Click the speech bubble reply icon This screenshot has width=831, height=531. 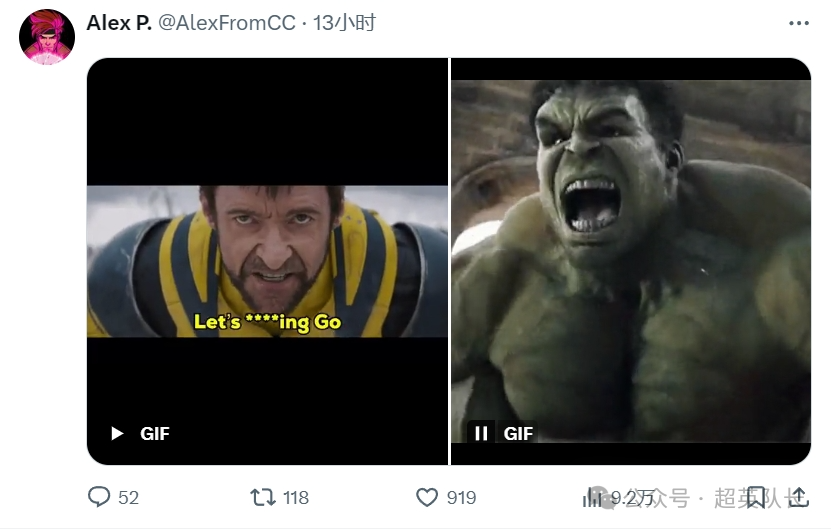tap(99, 497)
